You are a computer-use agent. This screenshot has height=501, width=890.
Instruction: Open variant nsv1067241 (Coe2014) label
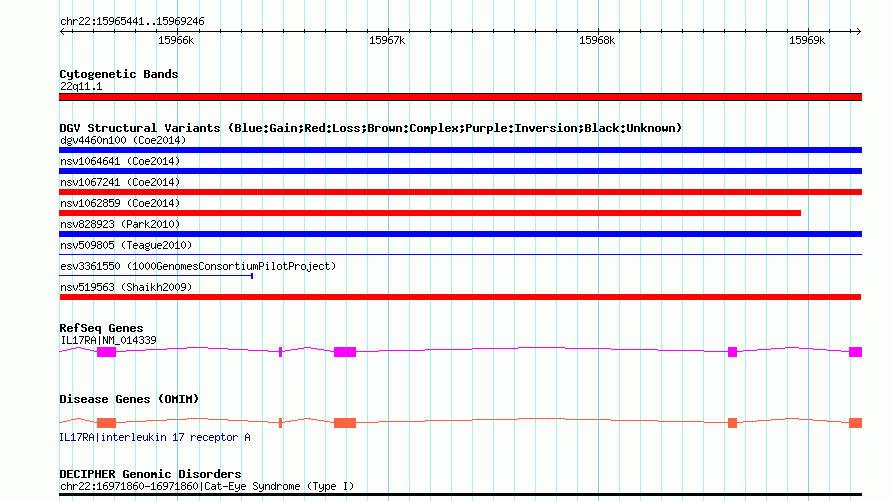(x=120, y=182)
